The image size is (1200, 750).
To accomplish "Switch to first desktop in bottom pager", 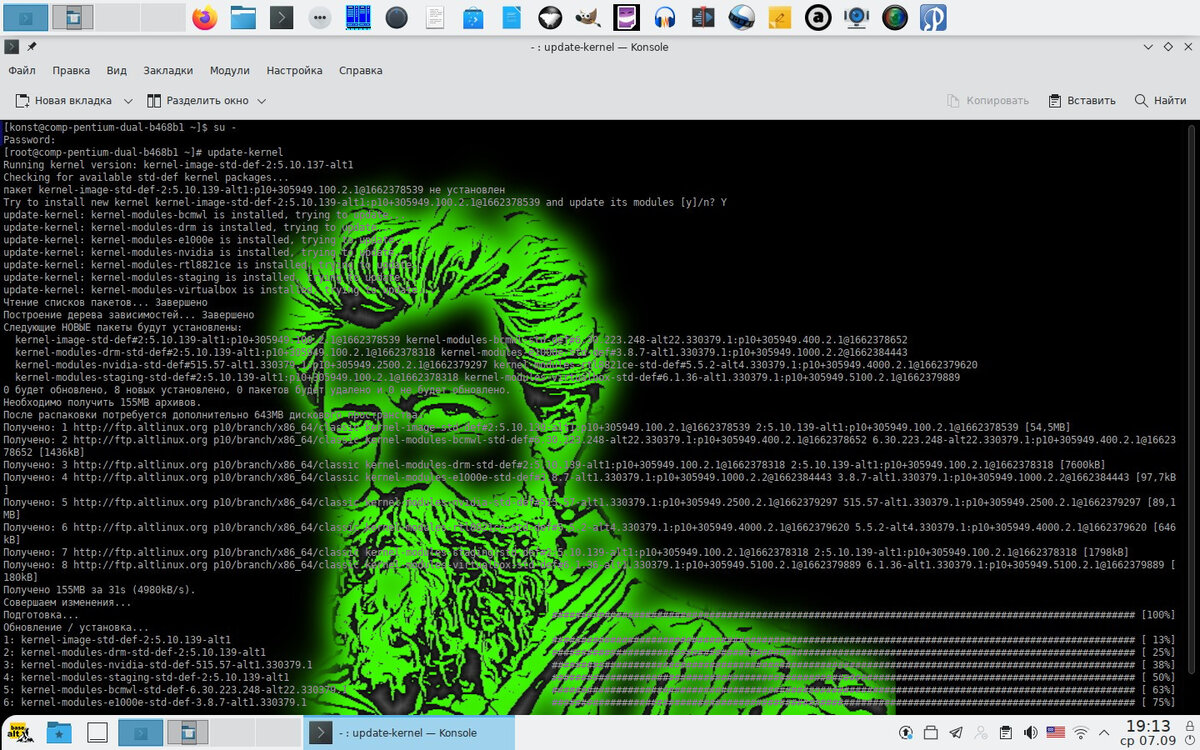I will tap(140, 733).
